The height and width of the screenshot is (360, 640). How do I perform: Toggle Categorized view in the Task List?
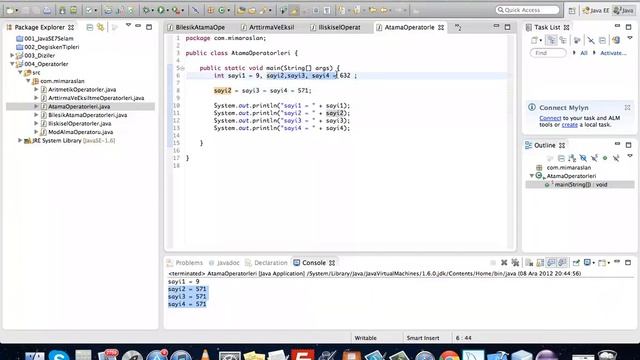tap(552, 40)
